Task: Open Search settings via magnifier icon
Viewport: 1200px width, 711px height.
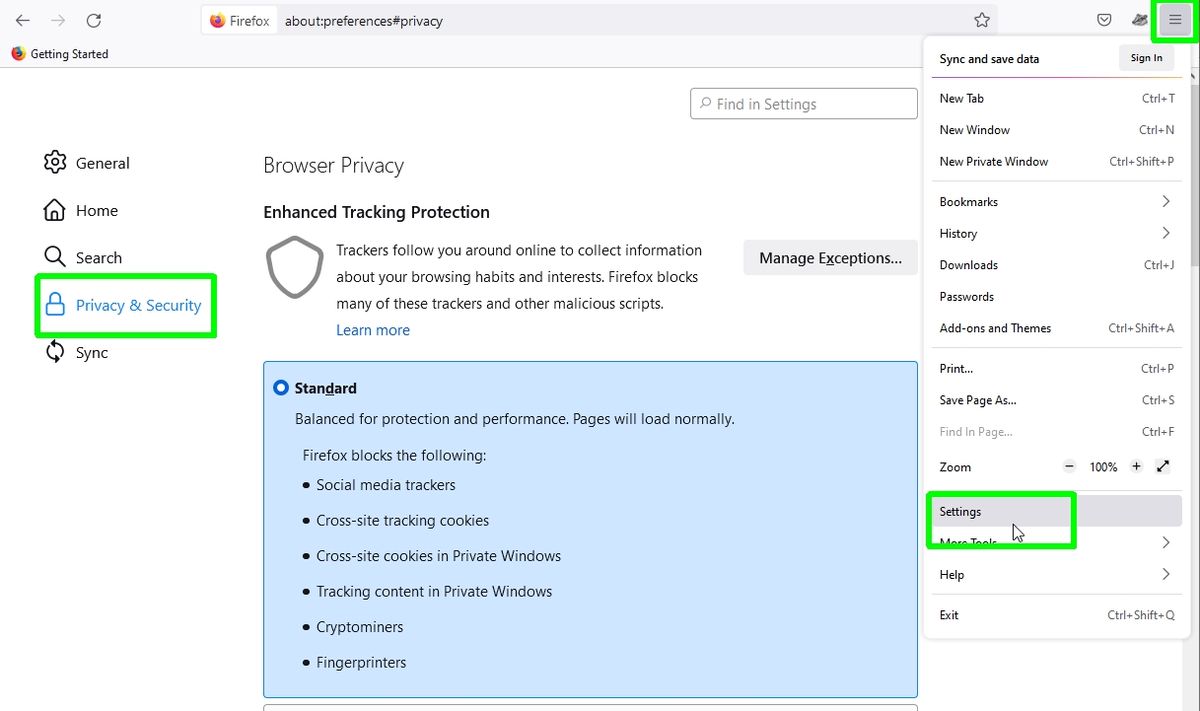Action: tap(55, 257)
